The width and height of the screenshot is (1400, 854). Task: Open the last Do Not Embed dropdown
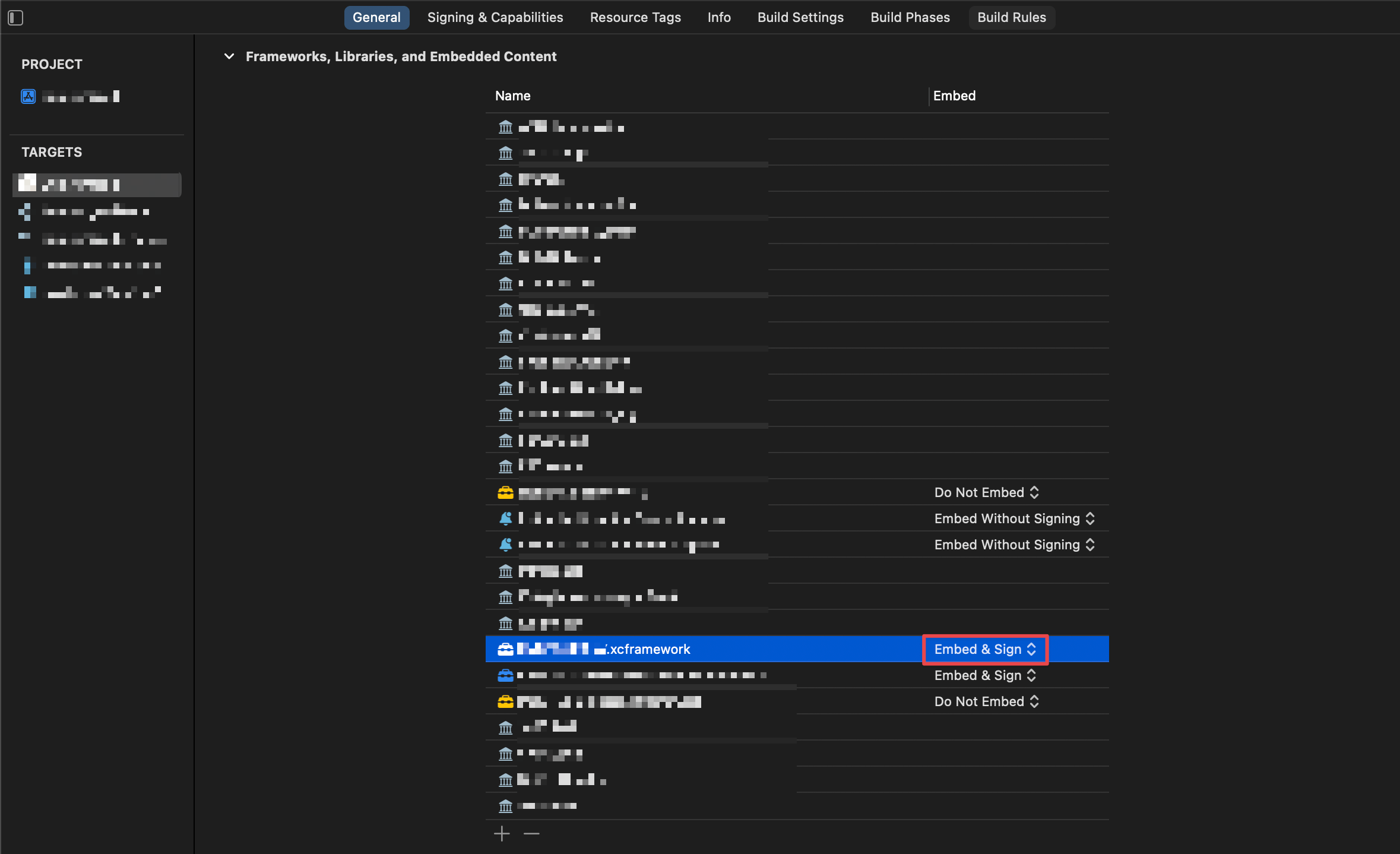(986, 701)
